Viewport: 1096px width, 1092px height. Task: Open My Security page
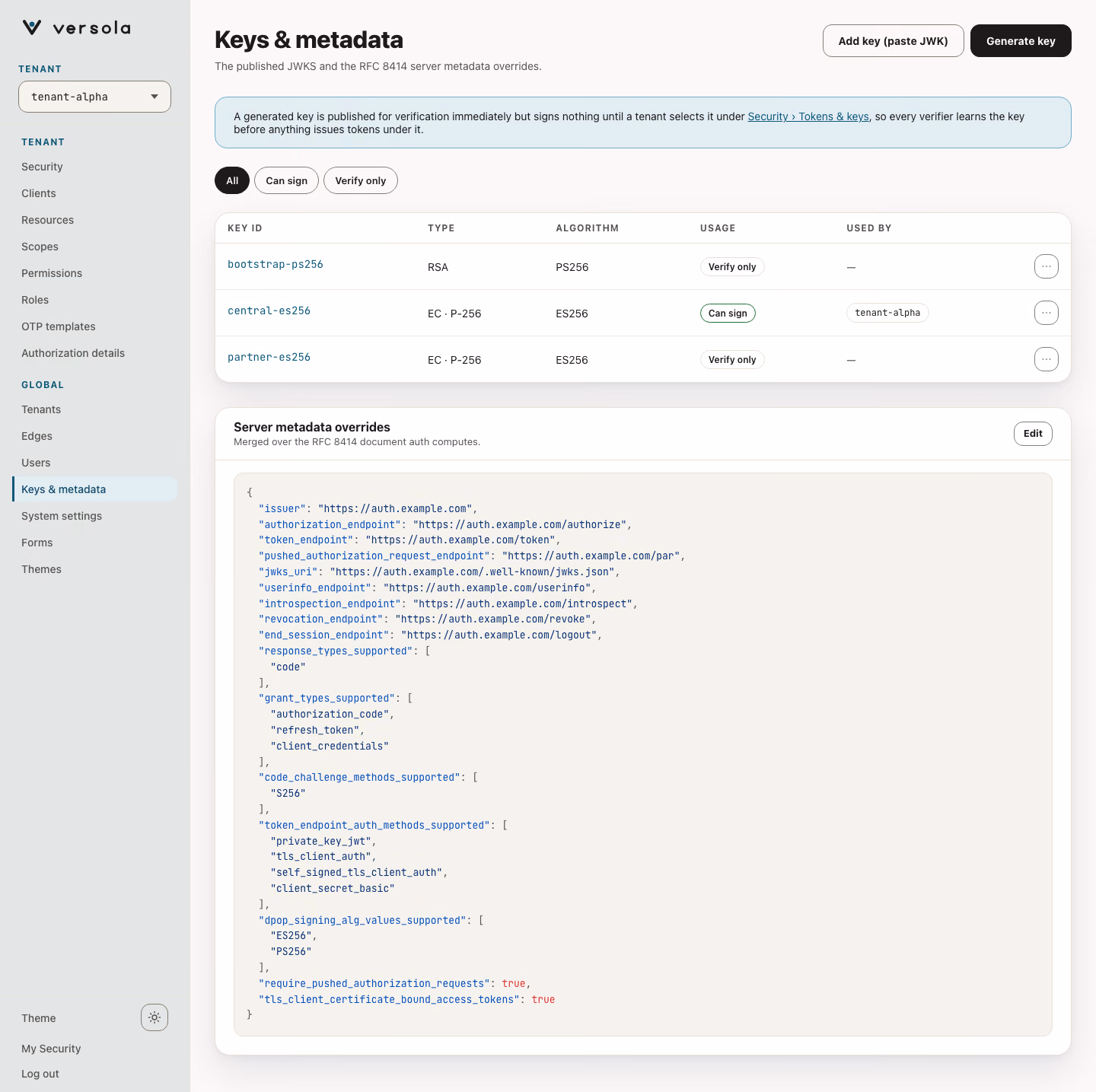pyautogui.click(x=51, y=1049)
